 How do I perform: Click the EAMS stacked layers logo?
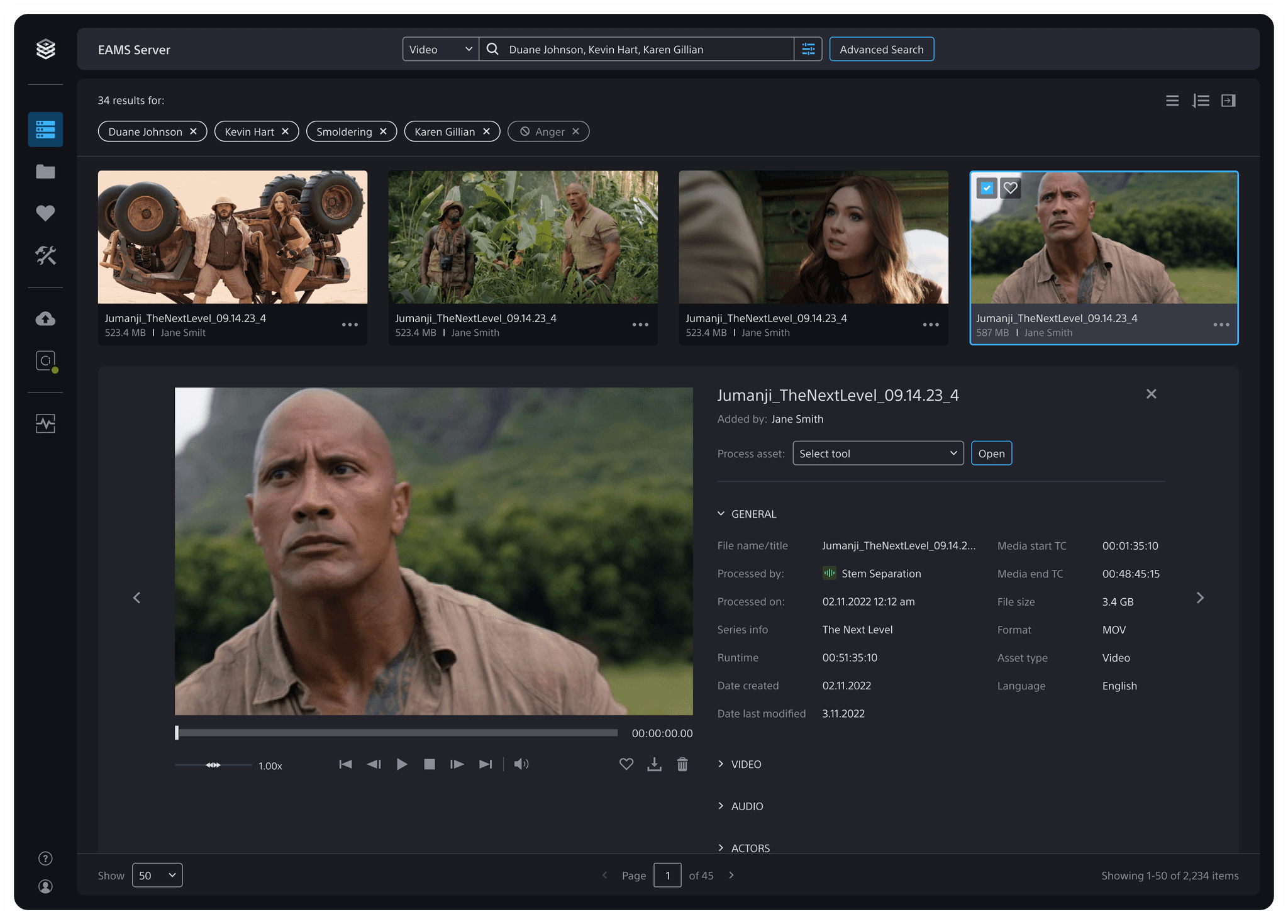[x=45, y=49]
